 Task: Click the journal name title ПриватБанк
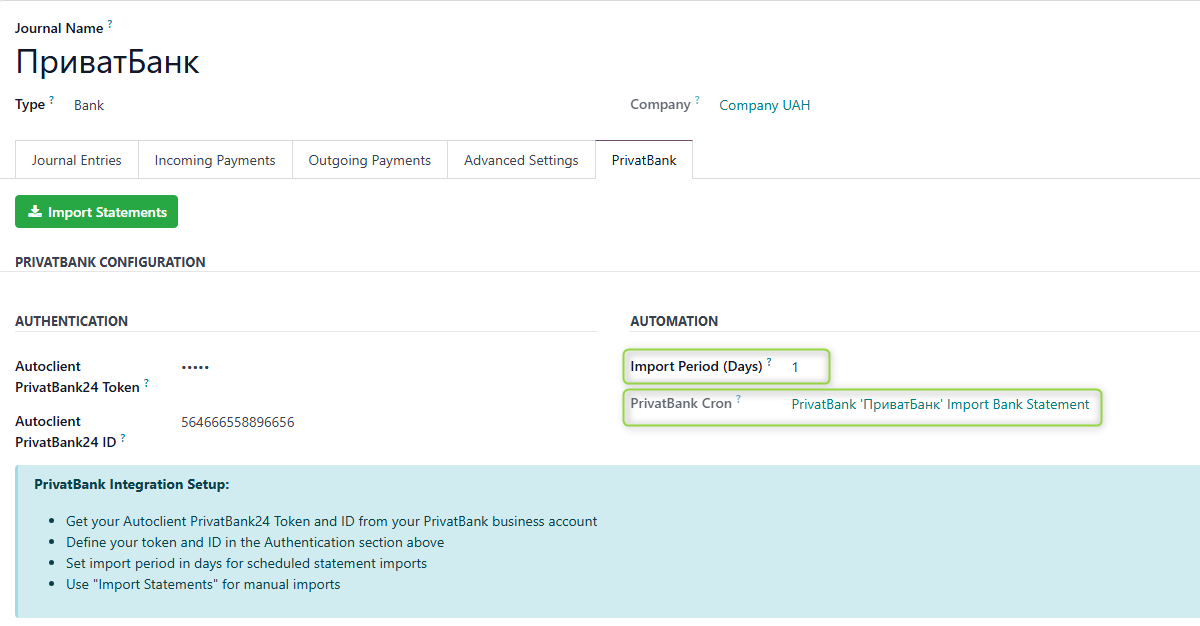pos(107,62)
